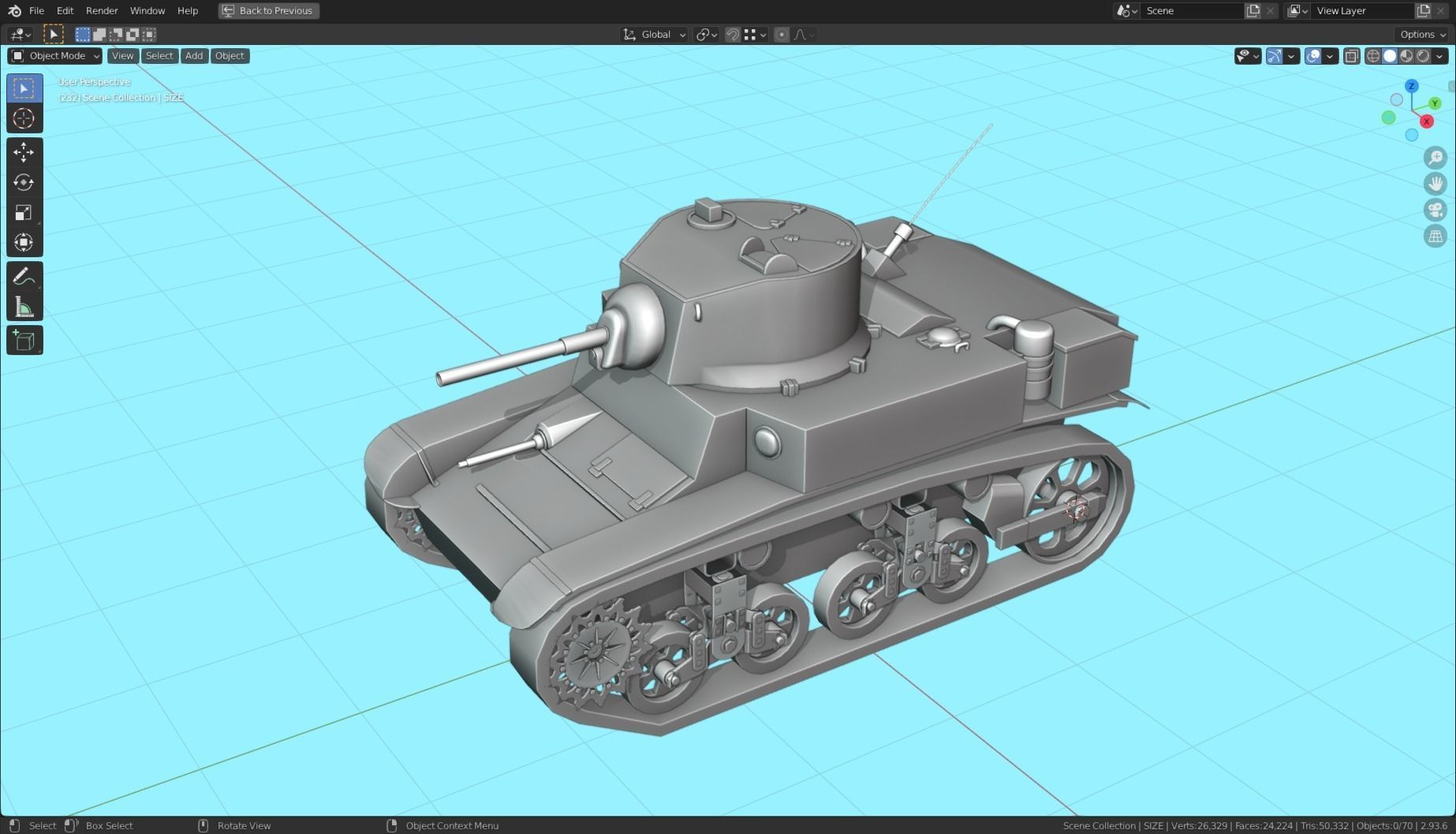1456x834 pixels.
Task: Open the viewport Add menu
Action: click(x=194, y=56)
